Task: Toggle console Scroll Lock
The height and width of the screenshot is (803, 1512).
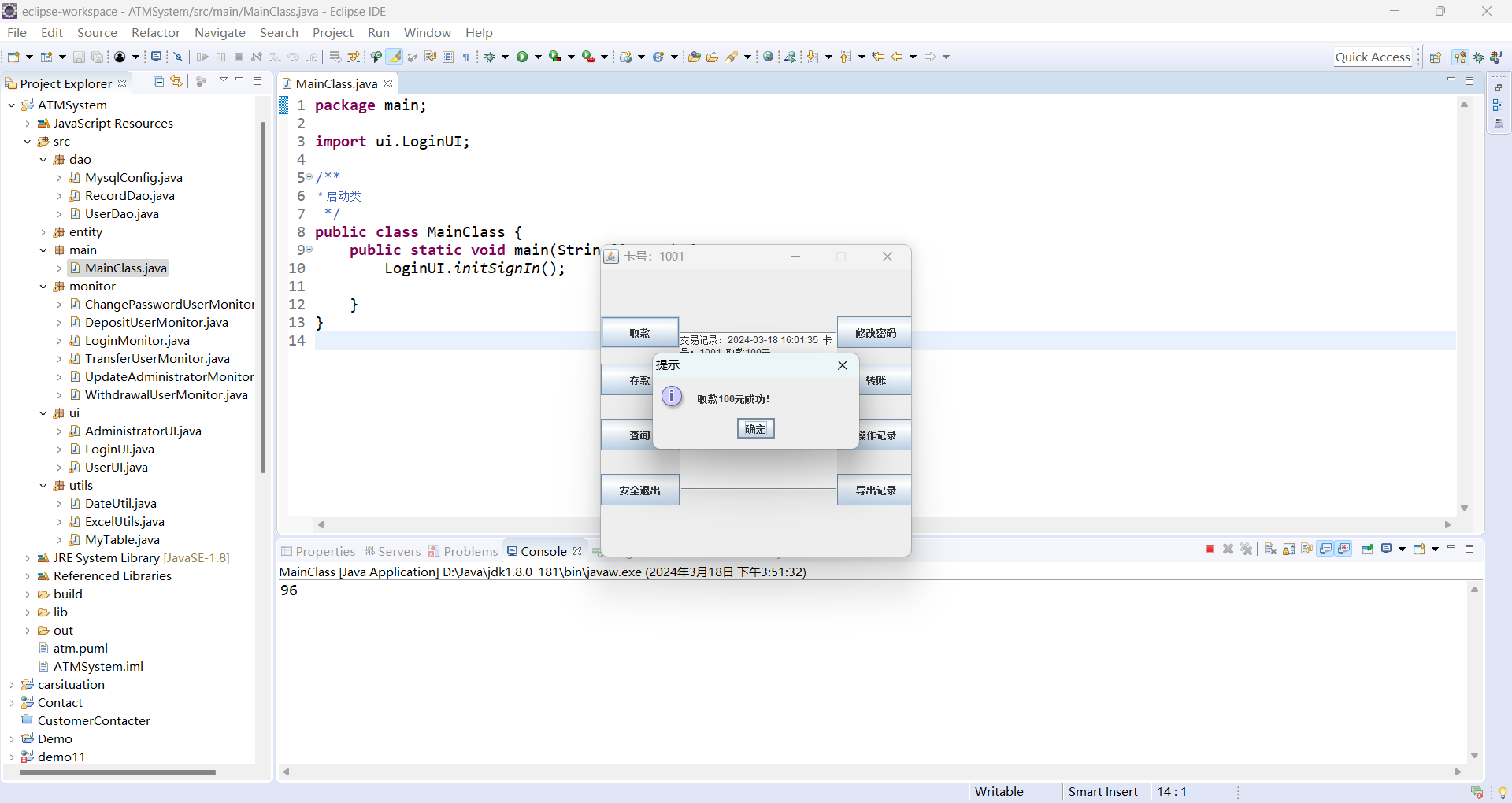Action: pos(1288,549)
